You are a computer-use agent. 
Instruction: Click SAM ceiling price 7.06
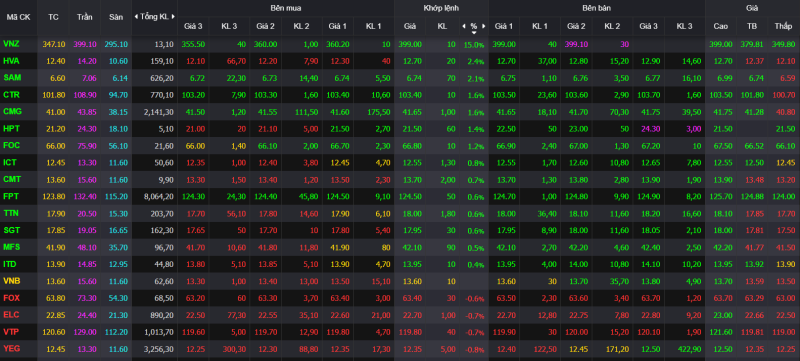point(88,78)
